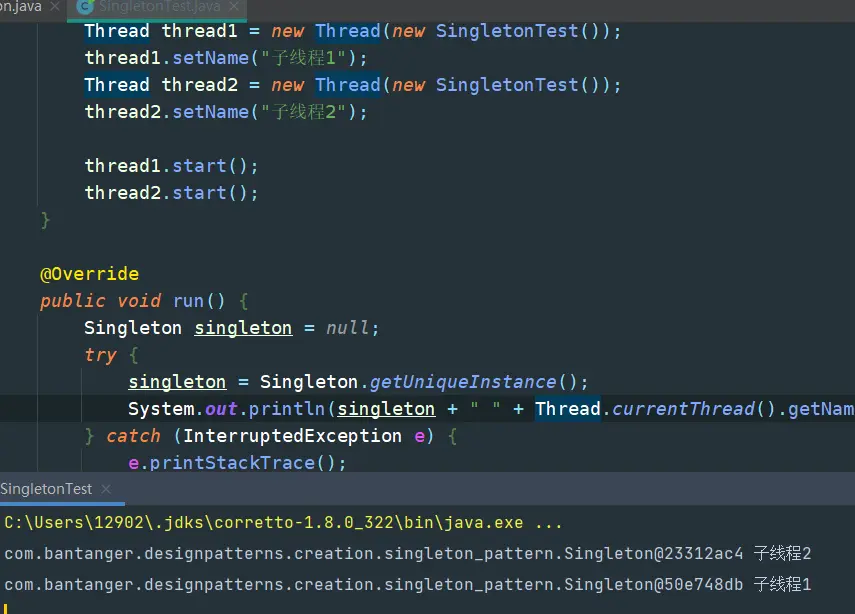The width and height of the screenshot is (855, 614).
Task: Click thread2.start() line
Action: tap(171, 193)
